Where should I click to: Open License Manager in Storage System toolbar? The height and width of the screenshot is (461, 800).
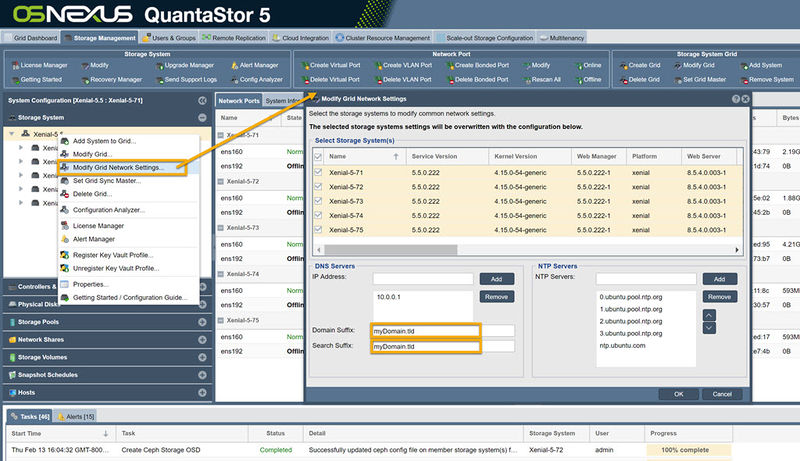pyautogui.click(x=40, y=65)
